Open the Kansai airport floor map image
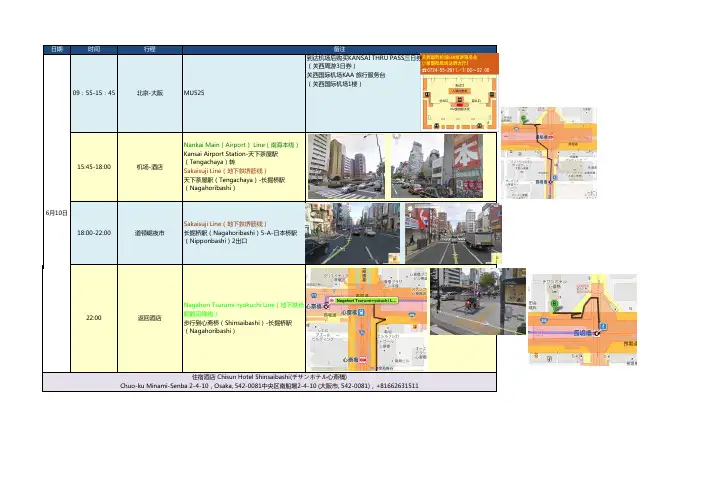 coord(459,91)
